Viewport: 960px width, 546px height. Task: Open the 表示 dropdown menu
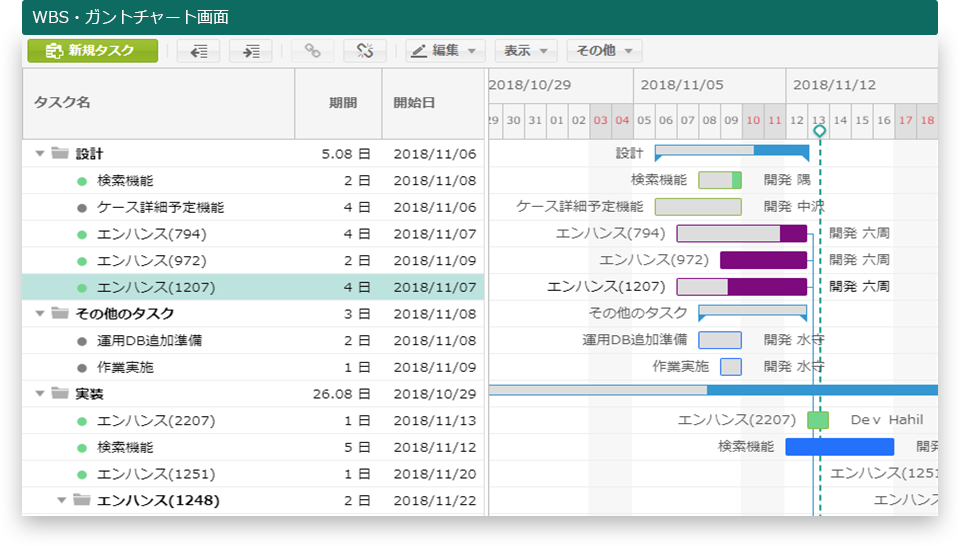[x=526, y=51]
